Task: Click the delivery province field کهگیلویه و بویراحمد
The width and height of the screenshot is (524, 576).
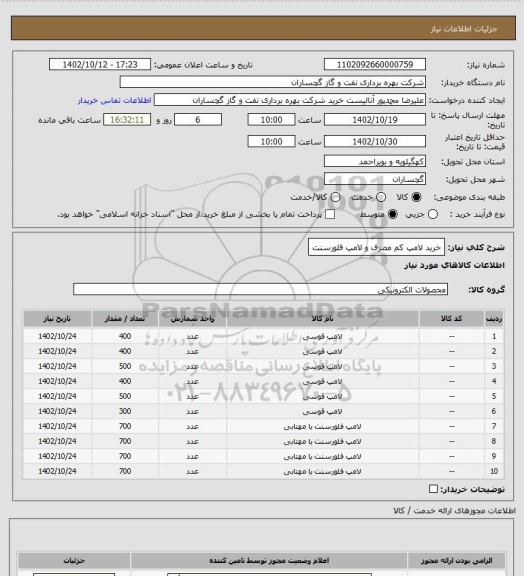Action: pyautogui.click(x=375, y=161)
